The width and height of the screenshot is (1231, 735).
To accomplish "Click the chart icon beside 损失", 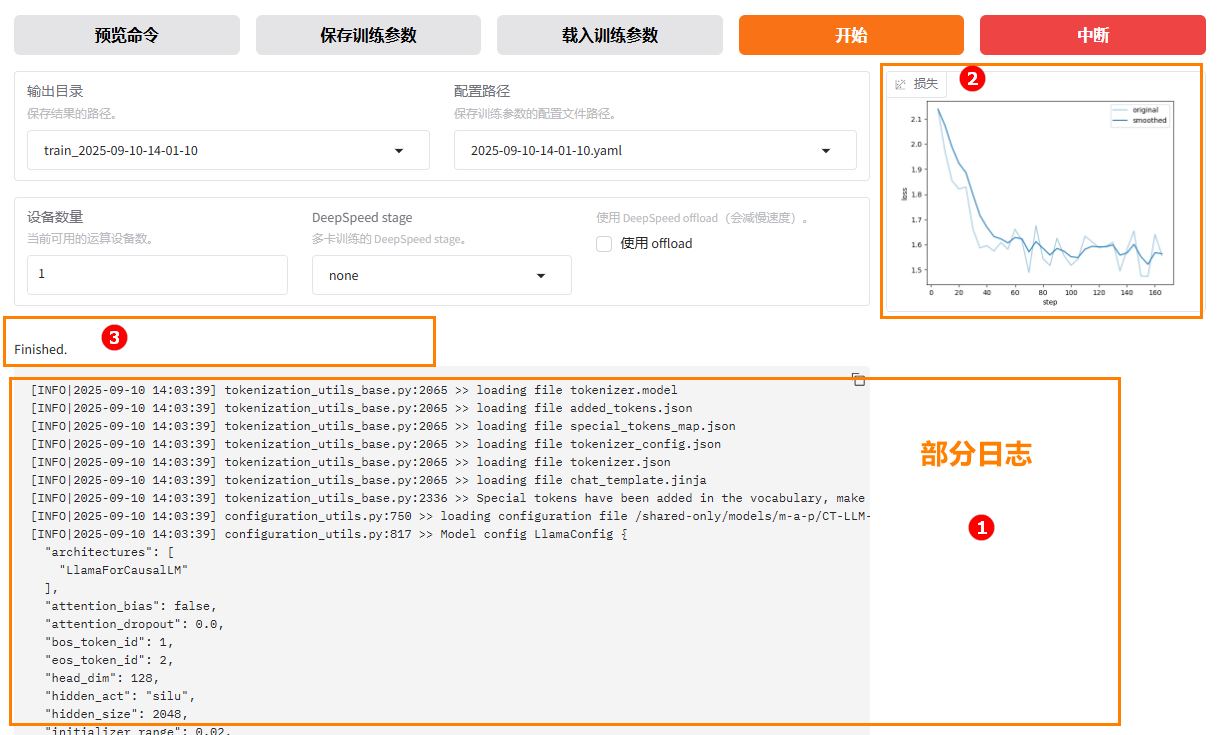I will pyautogui.click(x=900, y=85).
